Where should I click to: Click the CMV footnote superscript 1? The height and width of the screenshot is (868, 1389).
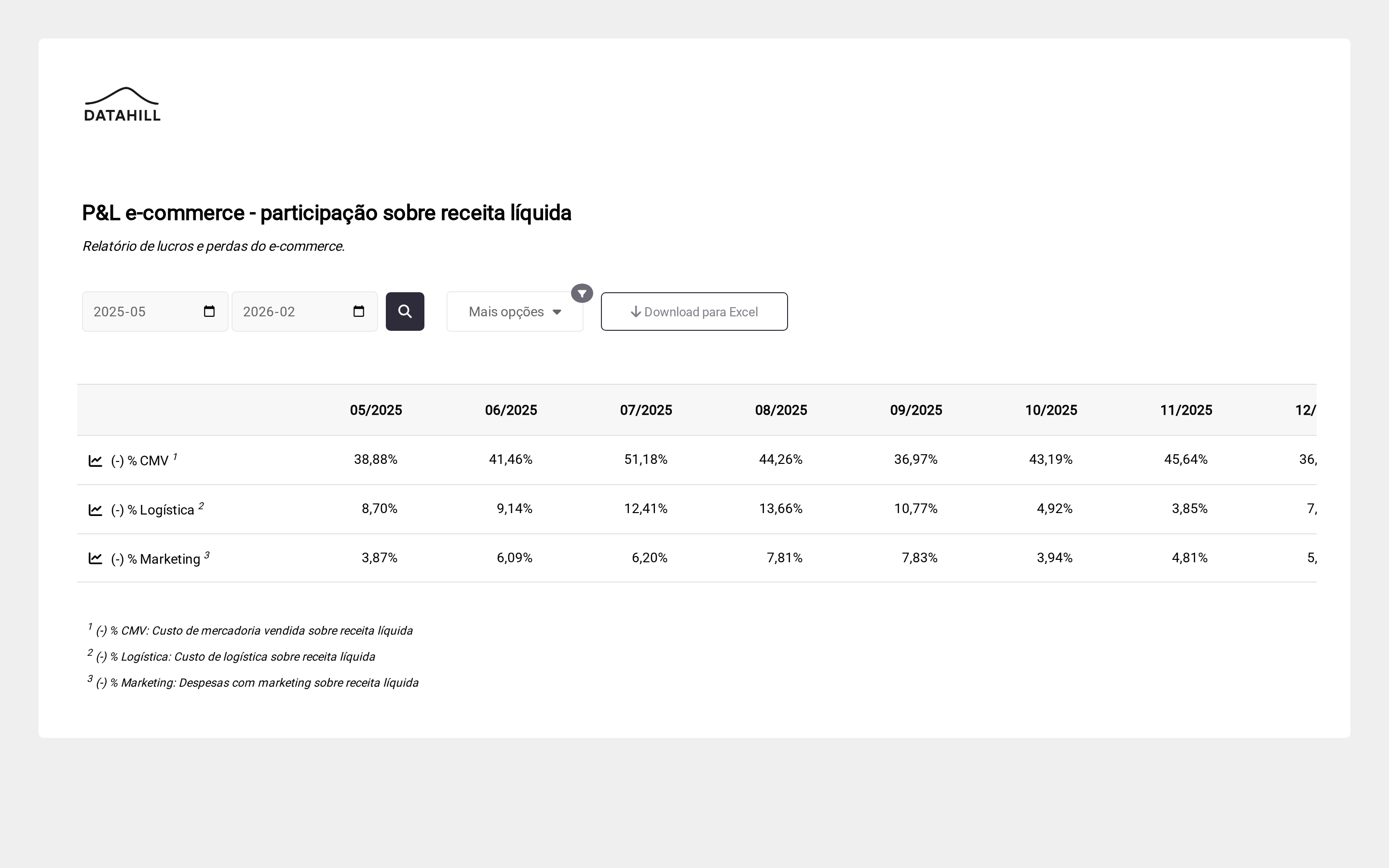pyautogui.click(x=175, y=456)
